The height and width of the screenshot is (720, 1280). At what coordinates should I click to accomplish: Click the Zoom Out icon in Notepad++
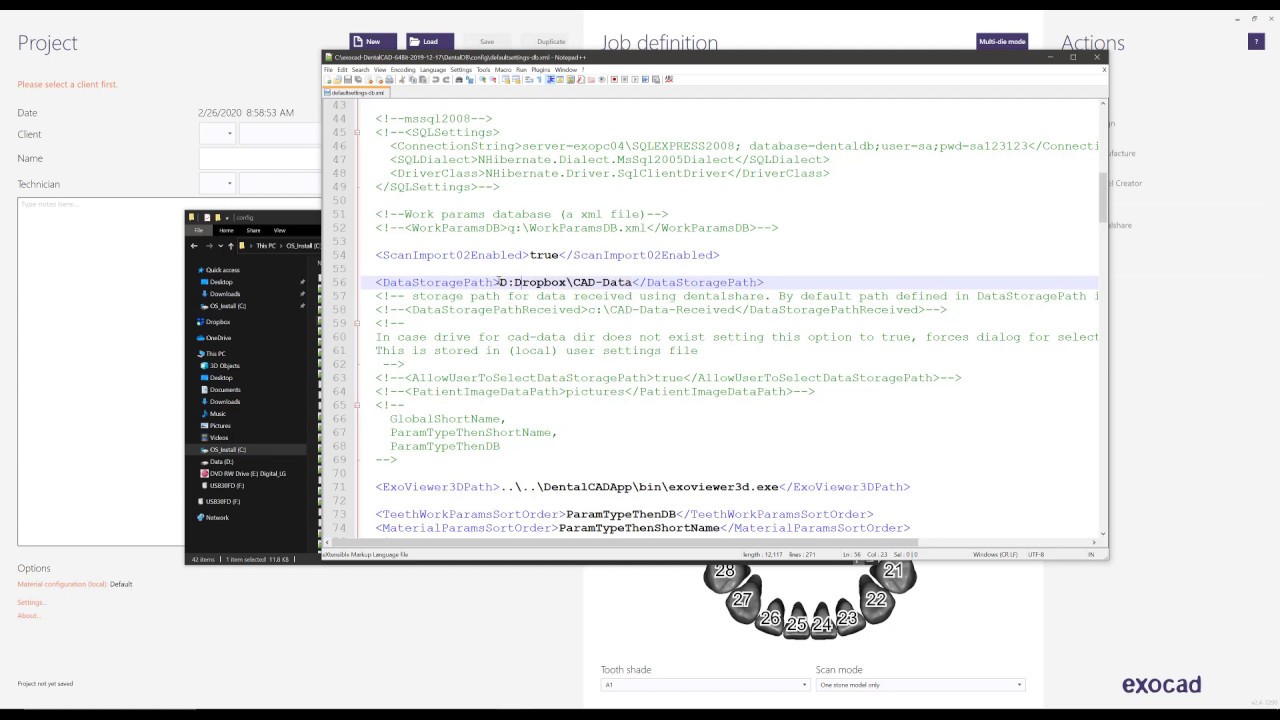tap(492, 80)
